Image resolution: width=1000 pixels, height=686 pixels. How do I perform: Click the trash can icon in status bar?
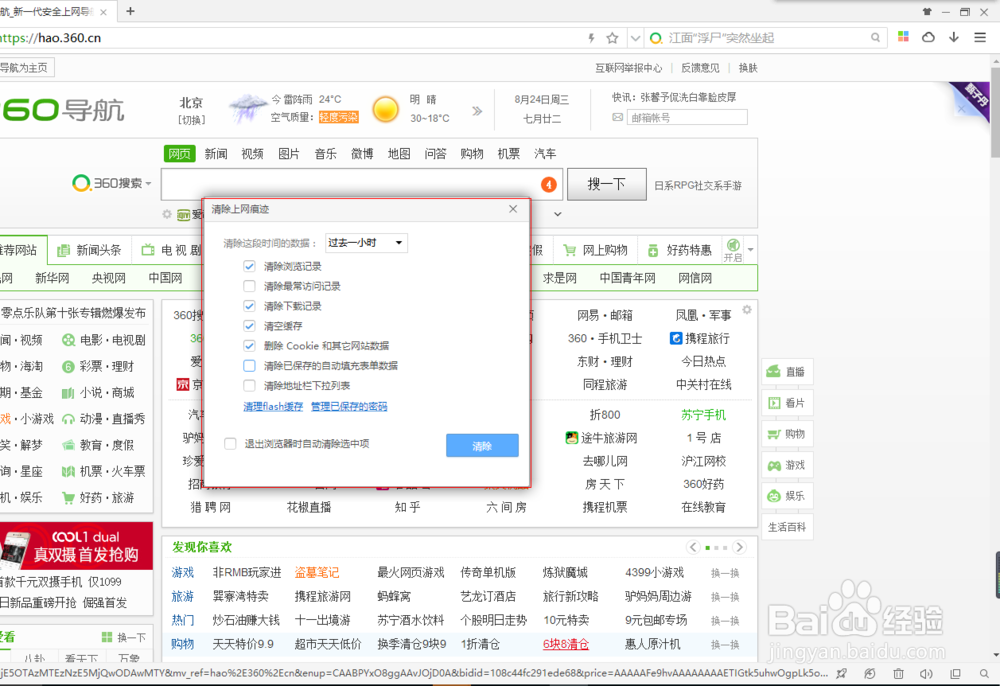coord(898,673)
